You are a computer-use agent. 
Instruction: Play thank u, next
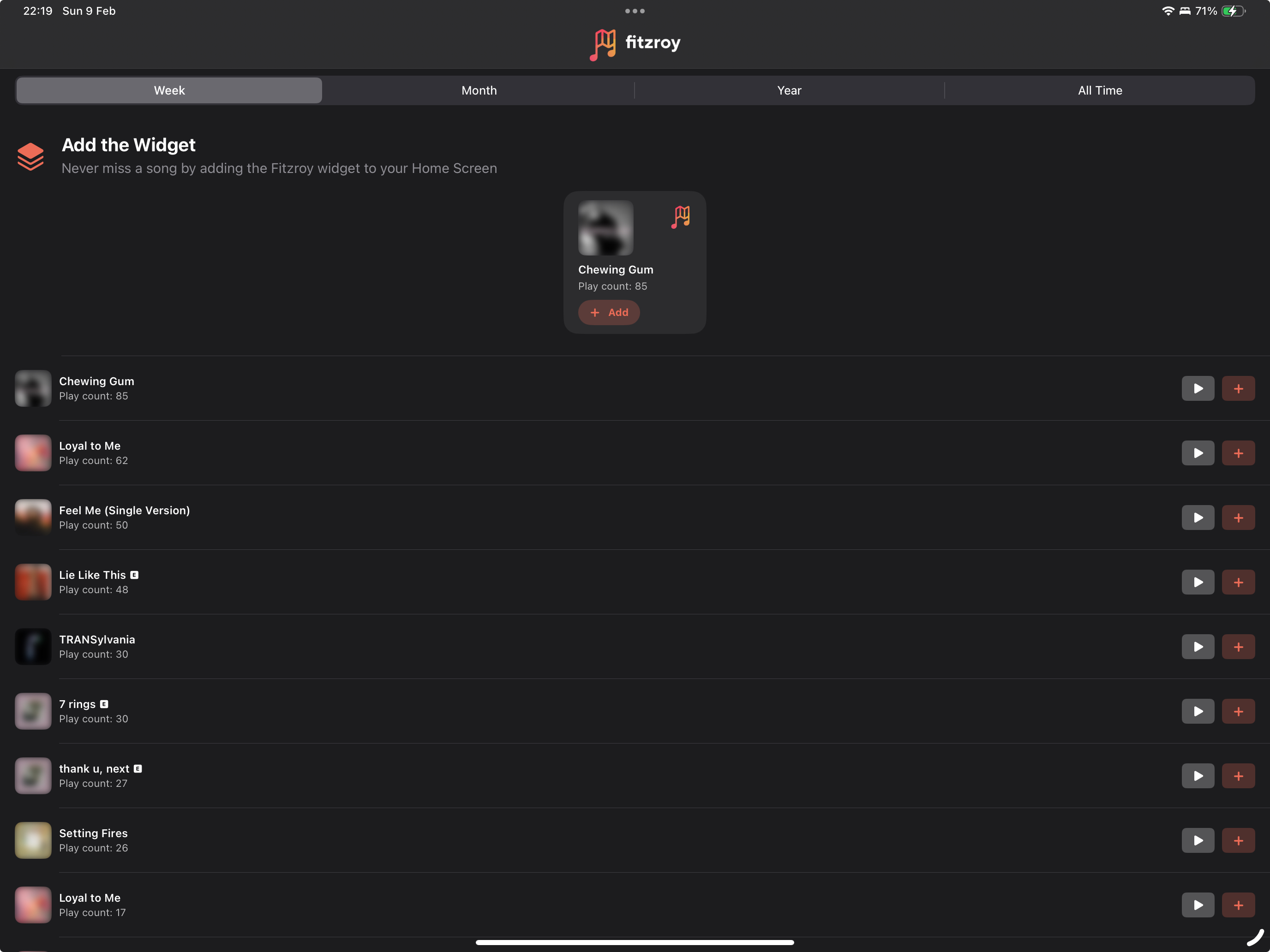[1198, 776]
